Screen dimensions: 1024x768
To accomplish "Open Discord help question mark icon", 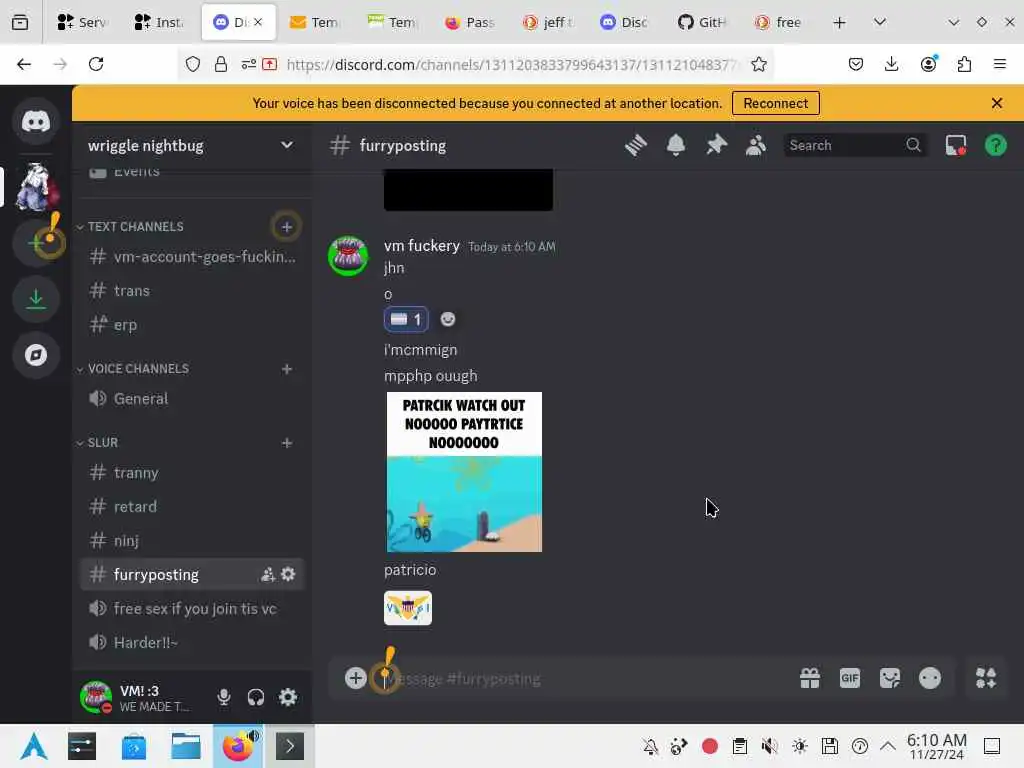I will tap(995, 145).
